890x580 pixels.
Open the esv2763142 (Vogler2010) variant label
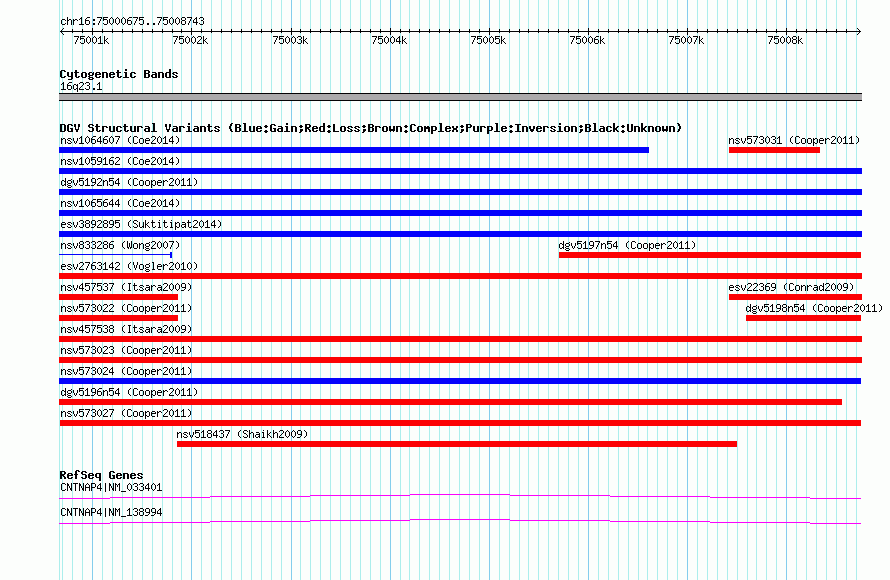pos(129,266)
